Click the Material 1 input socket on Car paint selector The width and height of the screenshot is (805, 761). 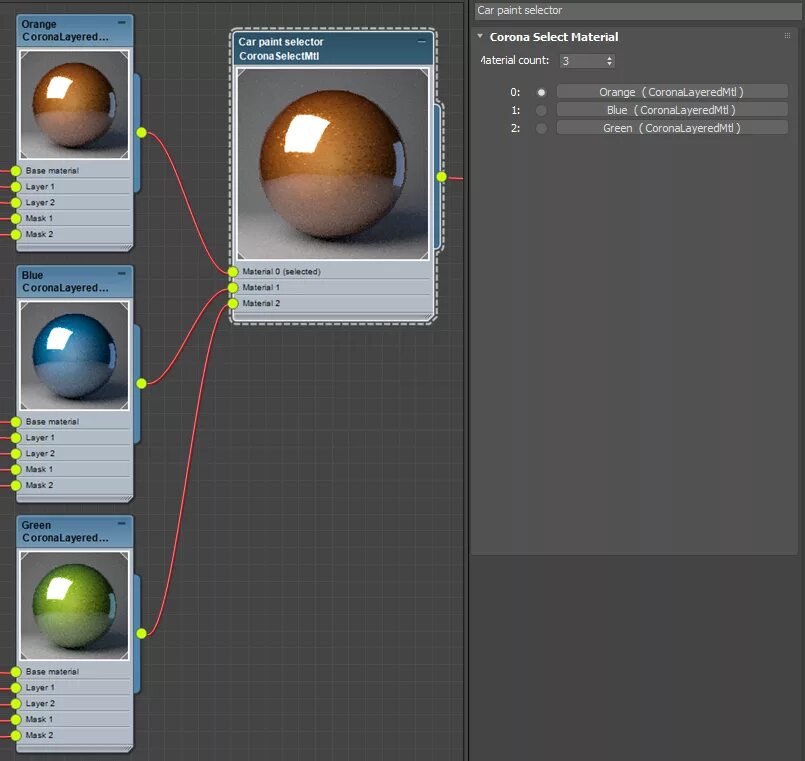[x=233, y=287]
